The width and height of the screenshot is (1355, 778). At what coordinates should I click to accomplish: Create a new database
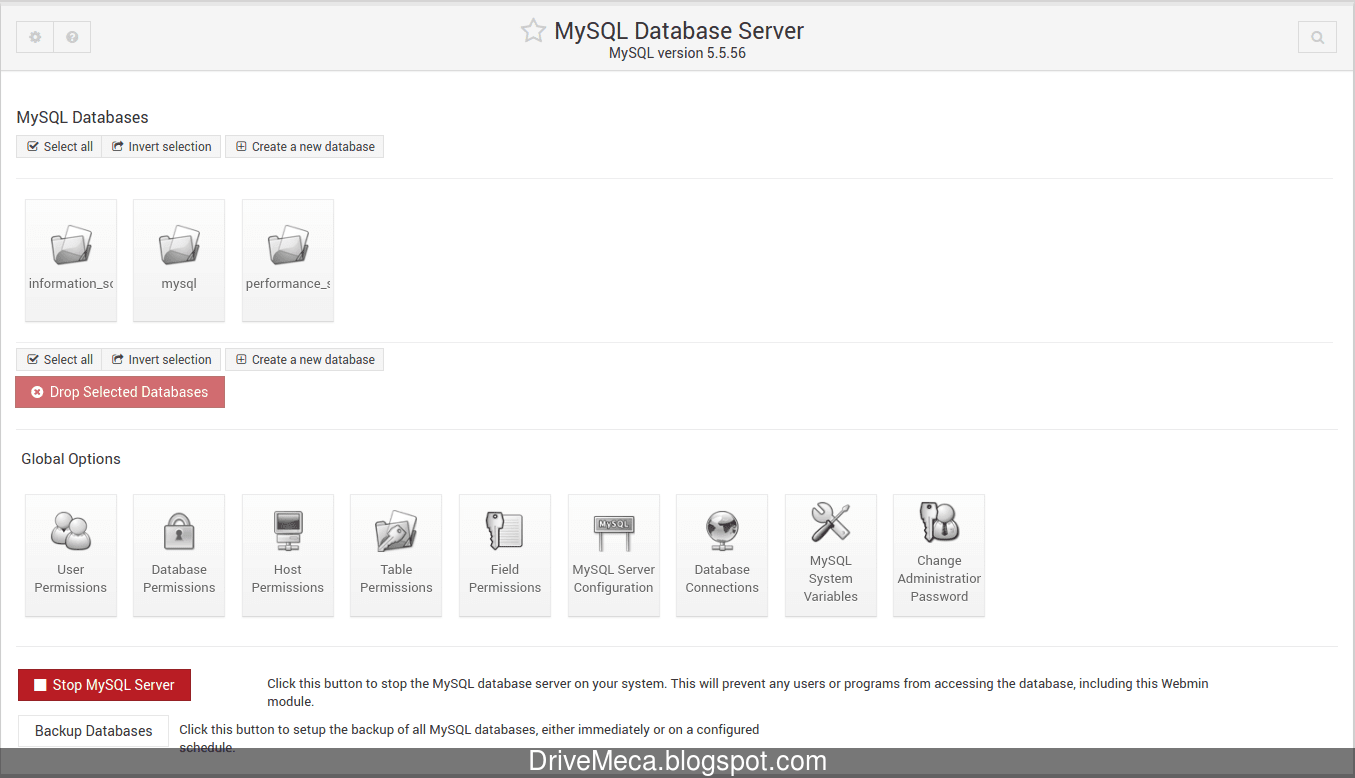(x=304, y=146)
